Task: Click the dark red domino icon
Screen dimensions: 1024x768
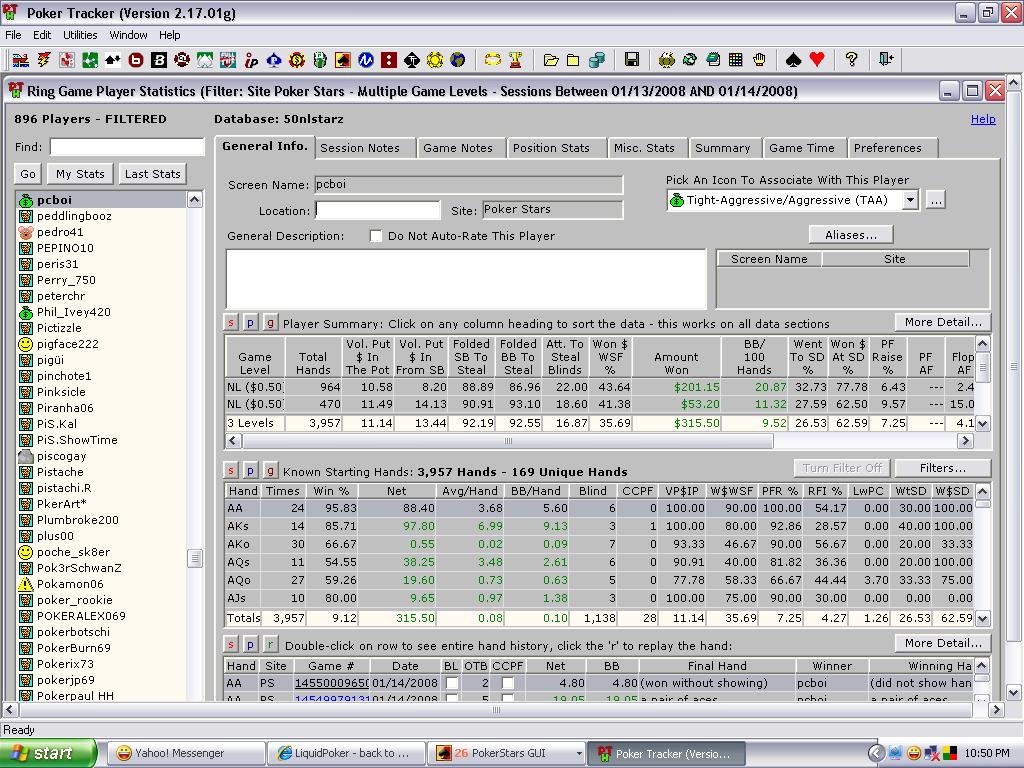Action: click(389, 60)
